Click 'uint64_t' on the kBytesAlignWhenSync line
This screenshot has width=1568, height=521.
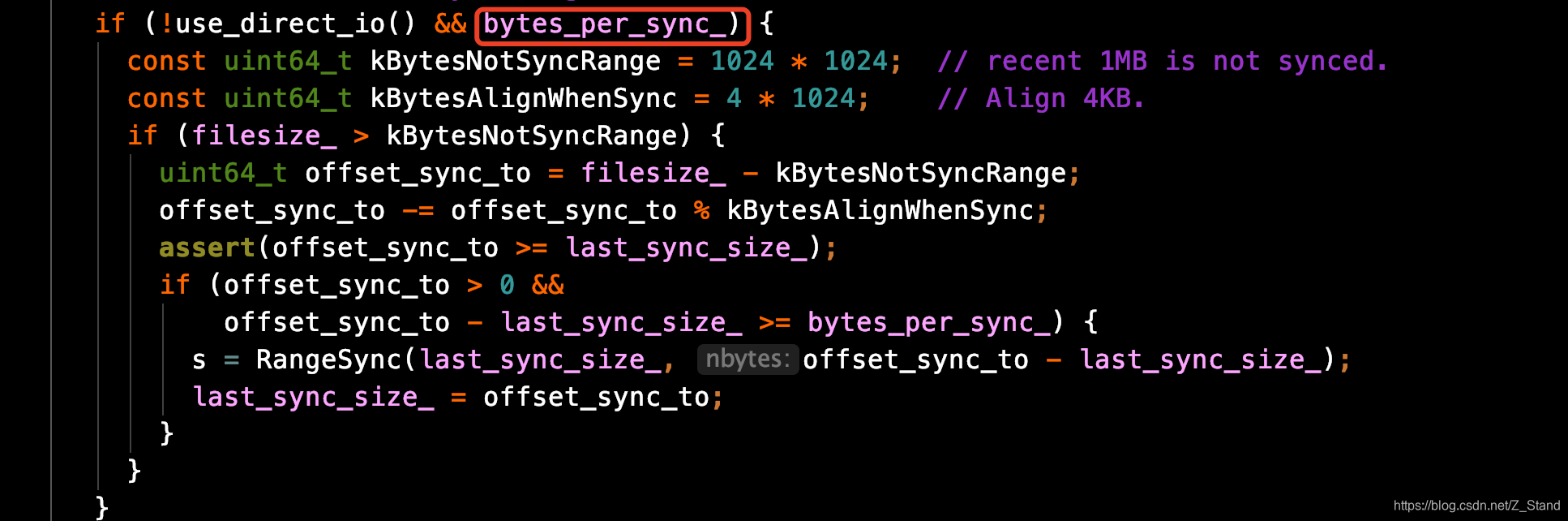point(288,98)
